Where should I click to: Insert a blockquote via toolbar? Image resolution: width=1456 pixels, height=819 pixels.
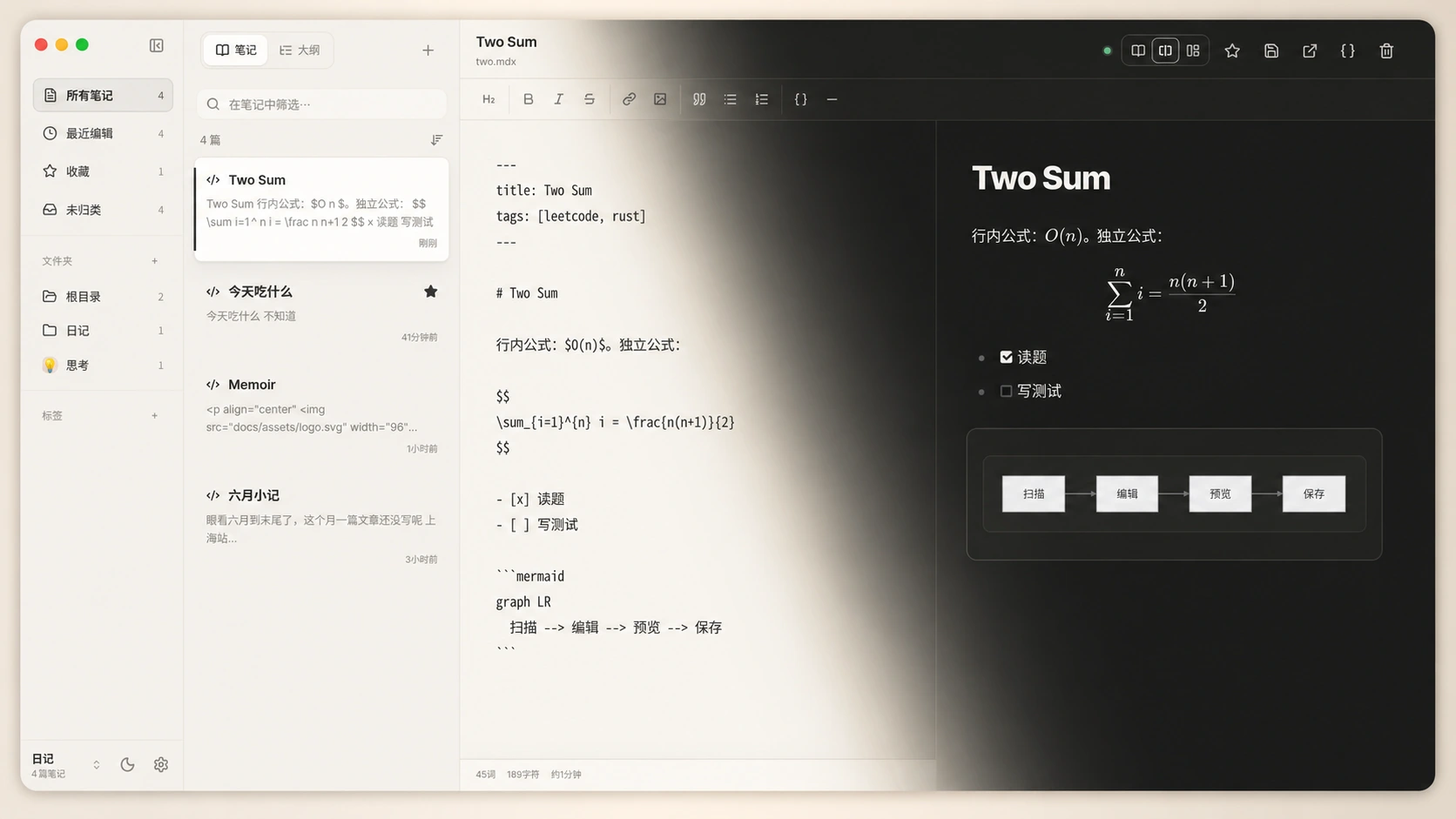pyautogui.click(x=699, y=99)
